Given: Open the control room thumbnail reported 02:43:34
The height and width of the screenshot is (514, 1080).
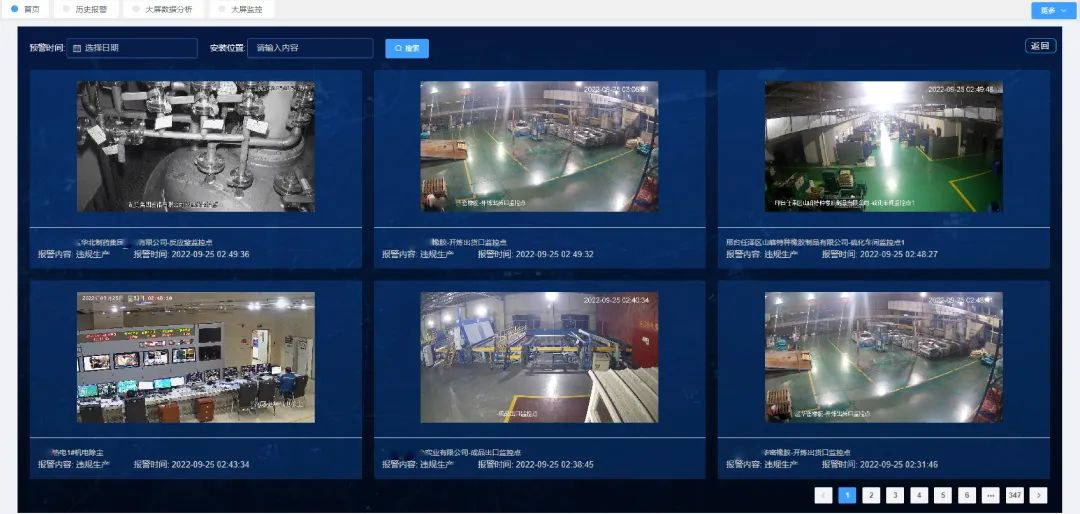Looking at the screenshot, I should [196, 357].
